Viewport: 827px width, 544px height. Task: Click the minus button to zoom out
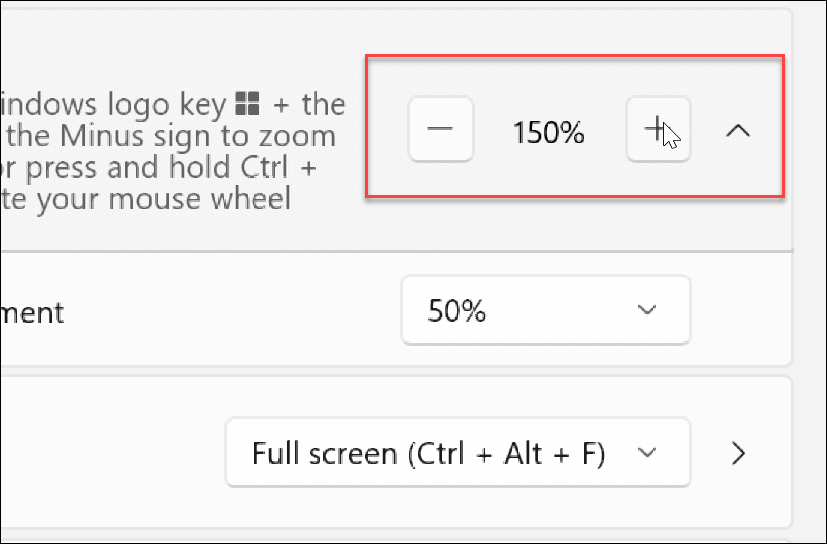(x=441, y=130)
